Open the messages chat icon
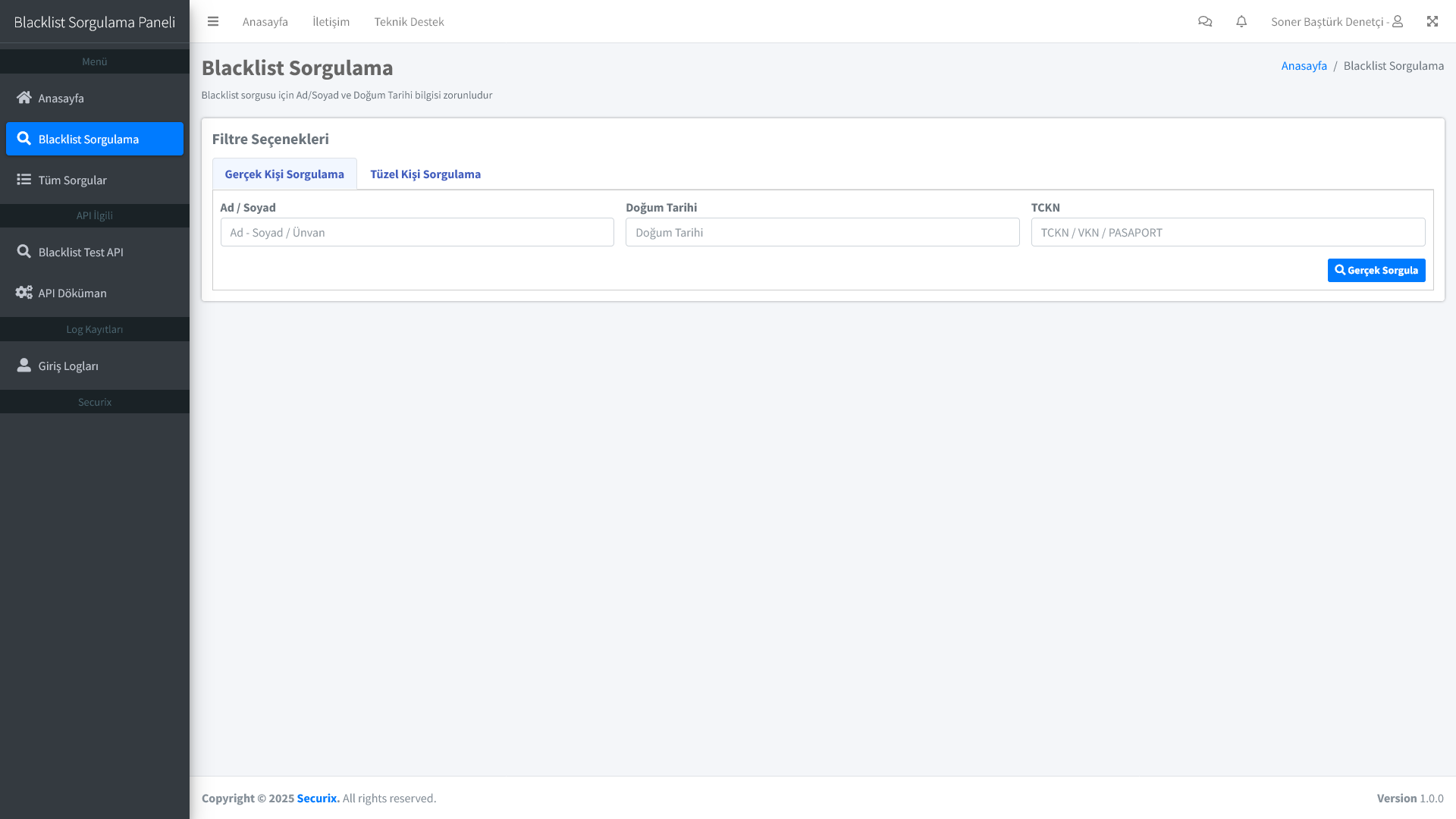The image size is (1456, 819). click(x=1205, y=21)
